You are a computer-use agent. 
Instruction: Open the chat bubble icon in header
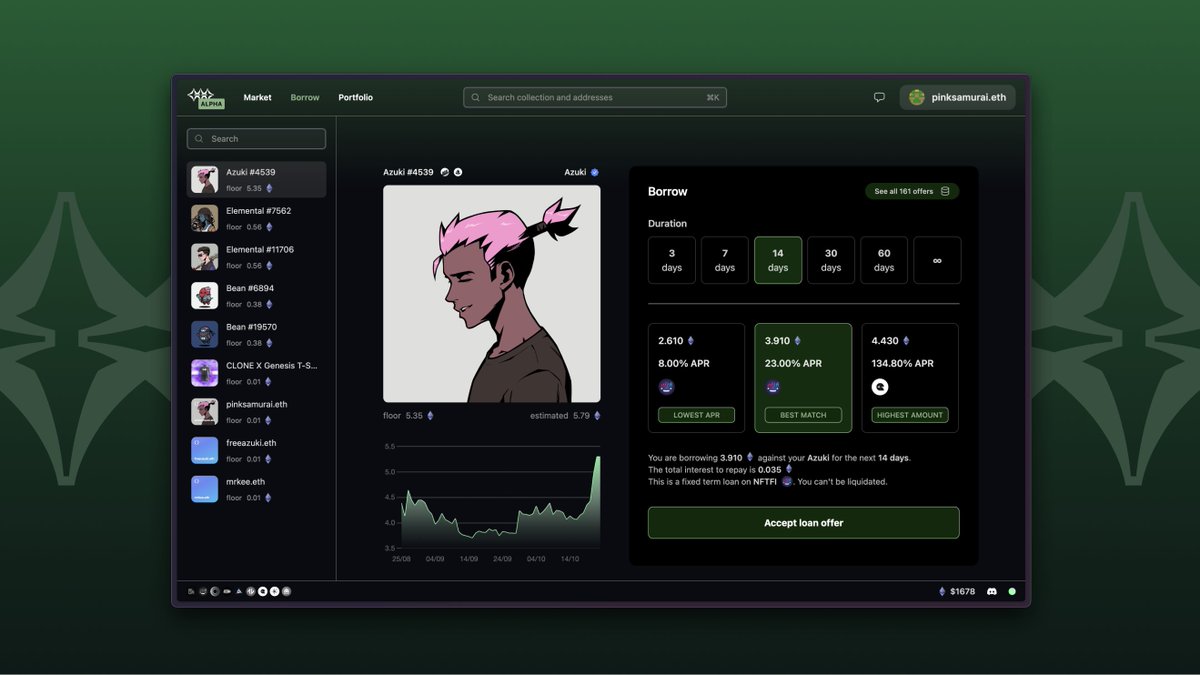879,97
